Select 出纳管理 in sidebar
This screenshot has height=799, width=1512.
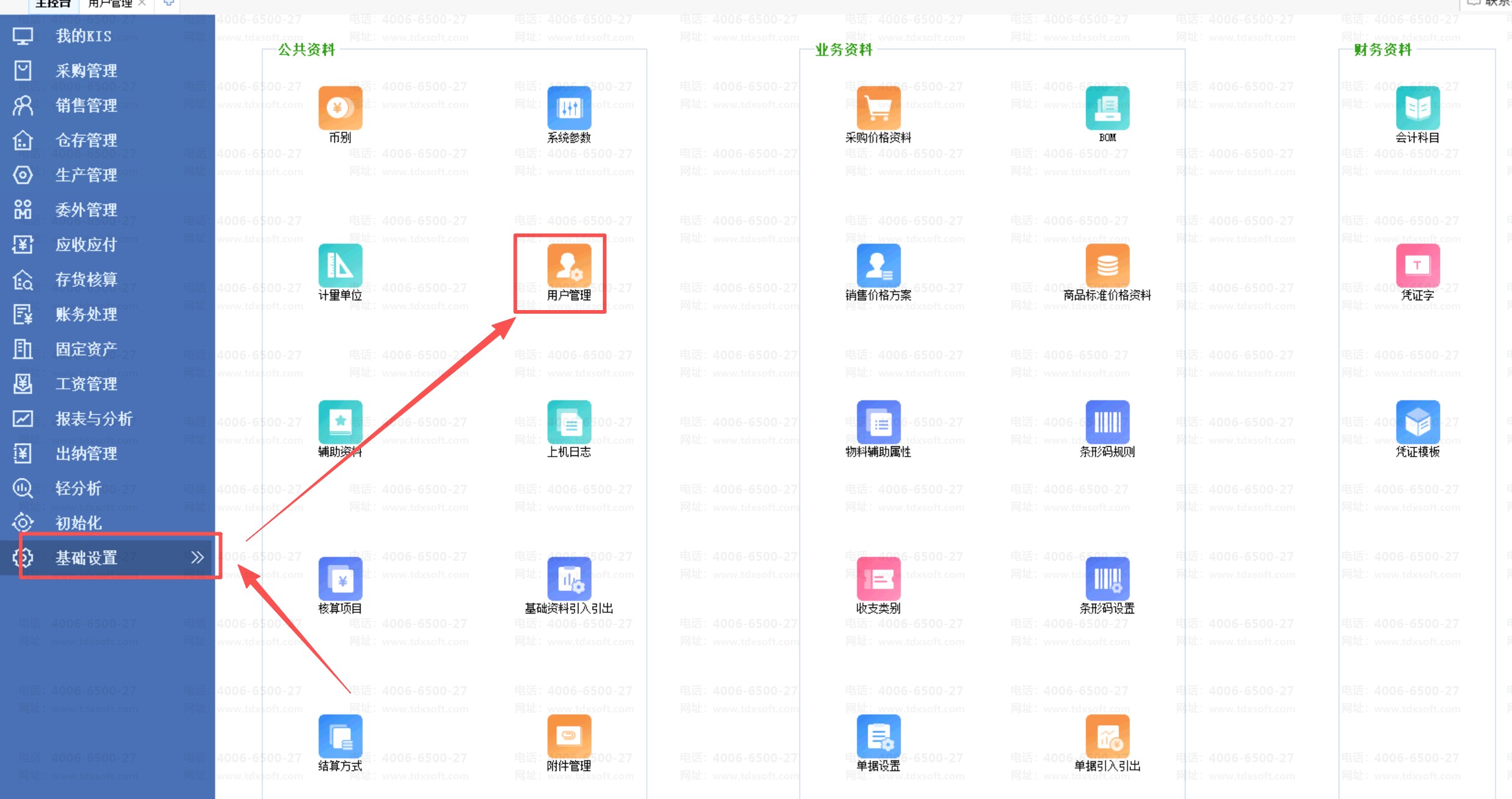click(107, 454)
